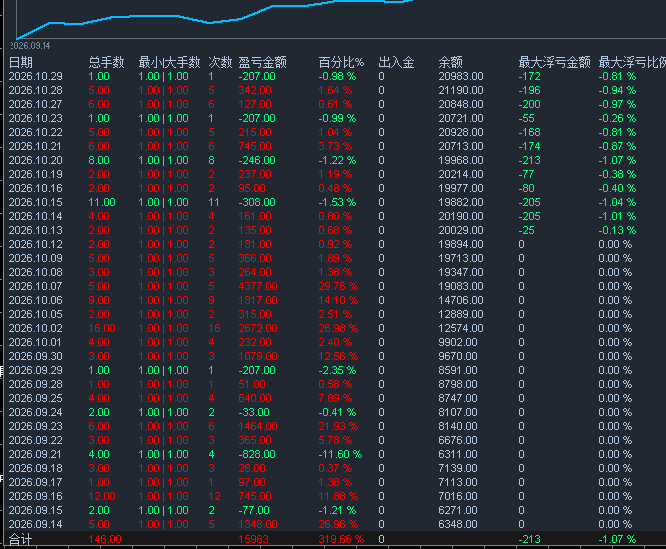
Task: Click percentage 29.76 %
Action: [338, 287]
